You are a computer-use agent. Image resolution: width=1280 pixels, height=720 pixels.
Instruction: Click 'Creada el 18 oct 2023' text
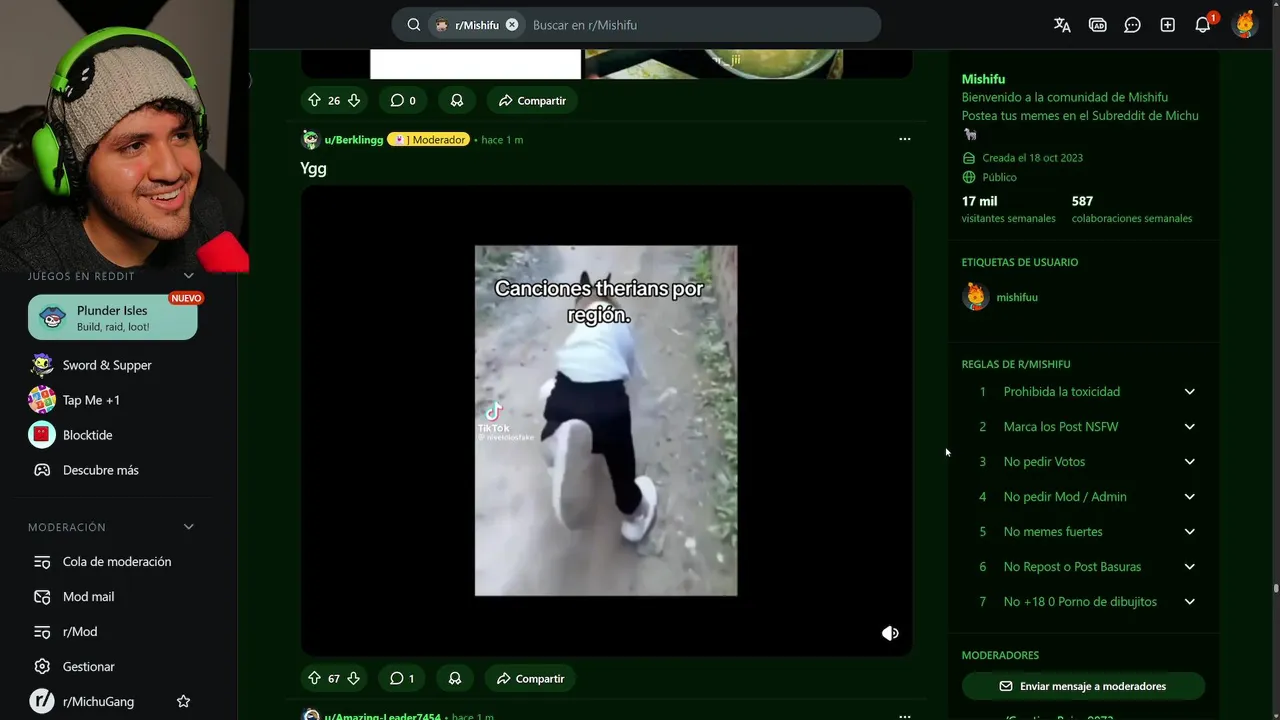(1032, 158)
